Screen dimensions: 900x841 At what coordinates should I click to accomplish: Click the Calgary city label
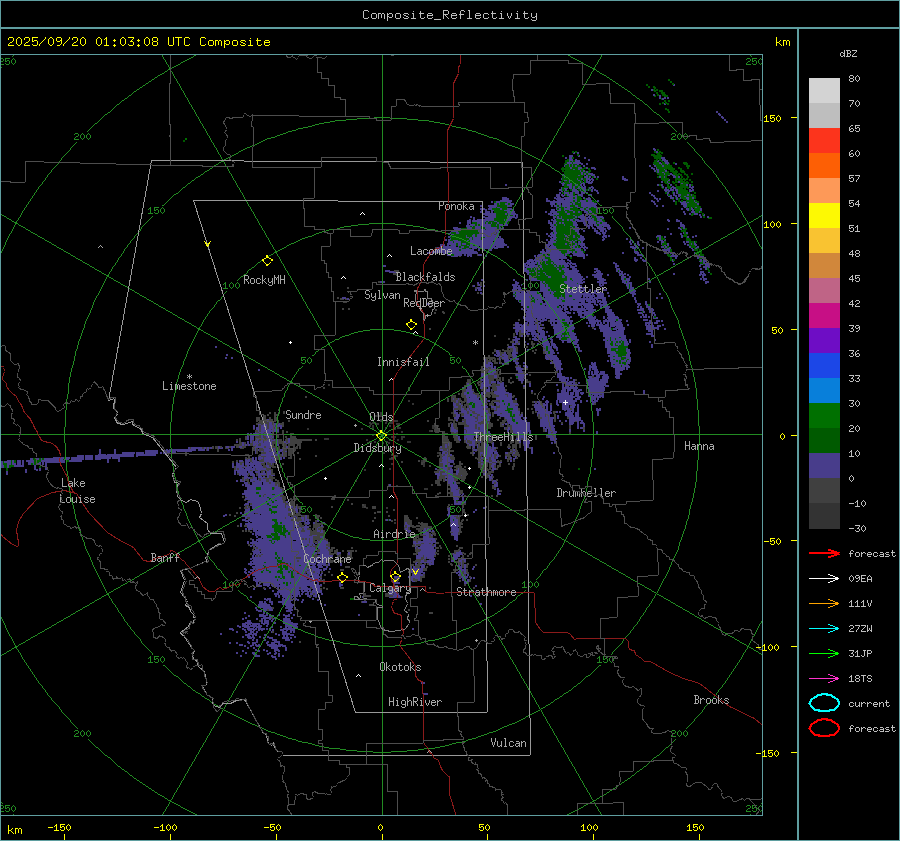[x=390, y=589]
